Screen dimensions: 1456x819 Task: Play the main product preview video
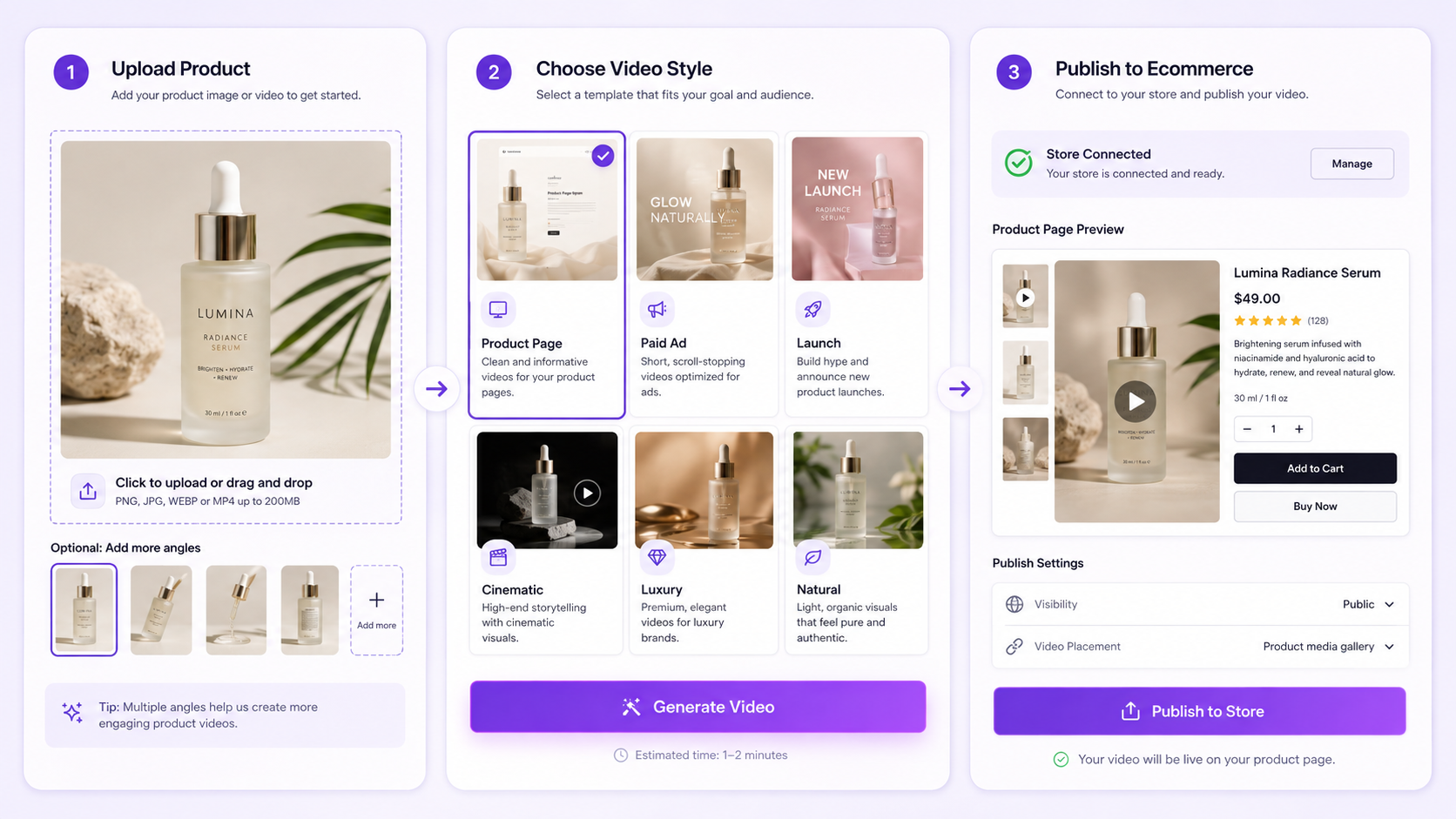point(1136,401)
